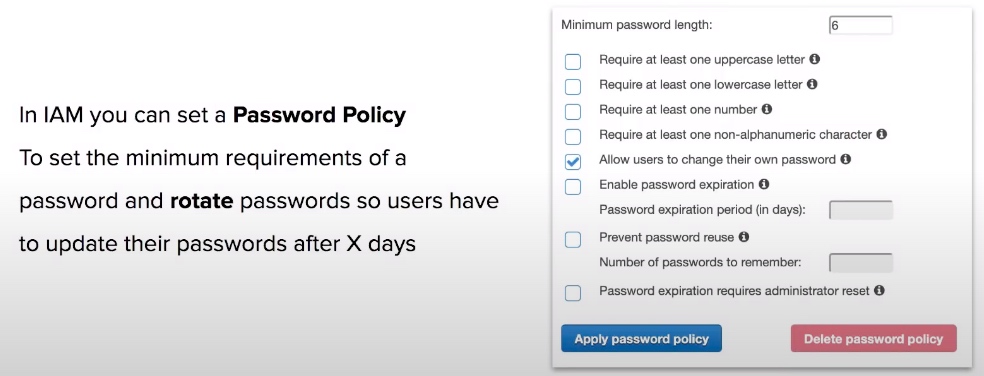
Task: Click the Password expiration period days field
Action: click(x=860, y=210)
